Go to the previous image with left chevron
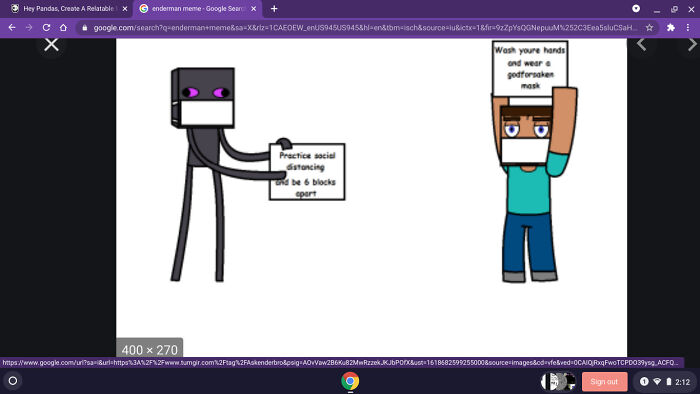 [642, 45]
